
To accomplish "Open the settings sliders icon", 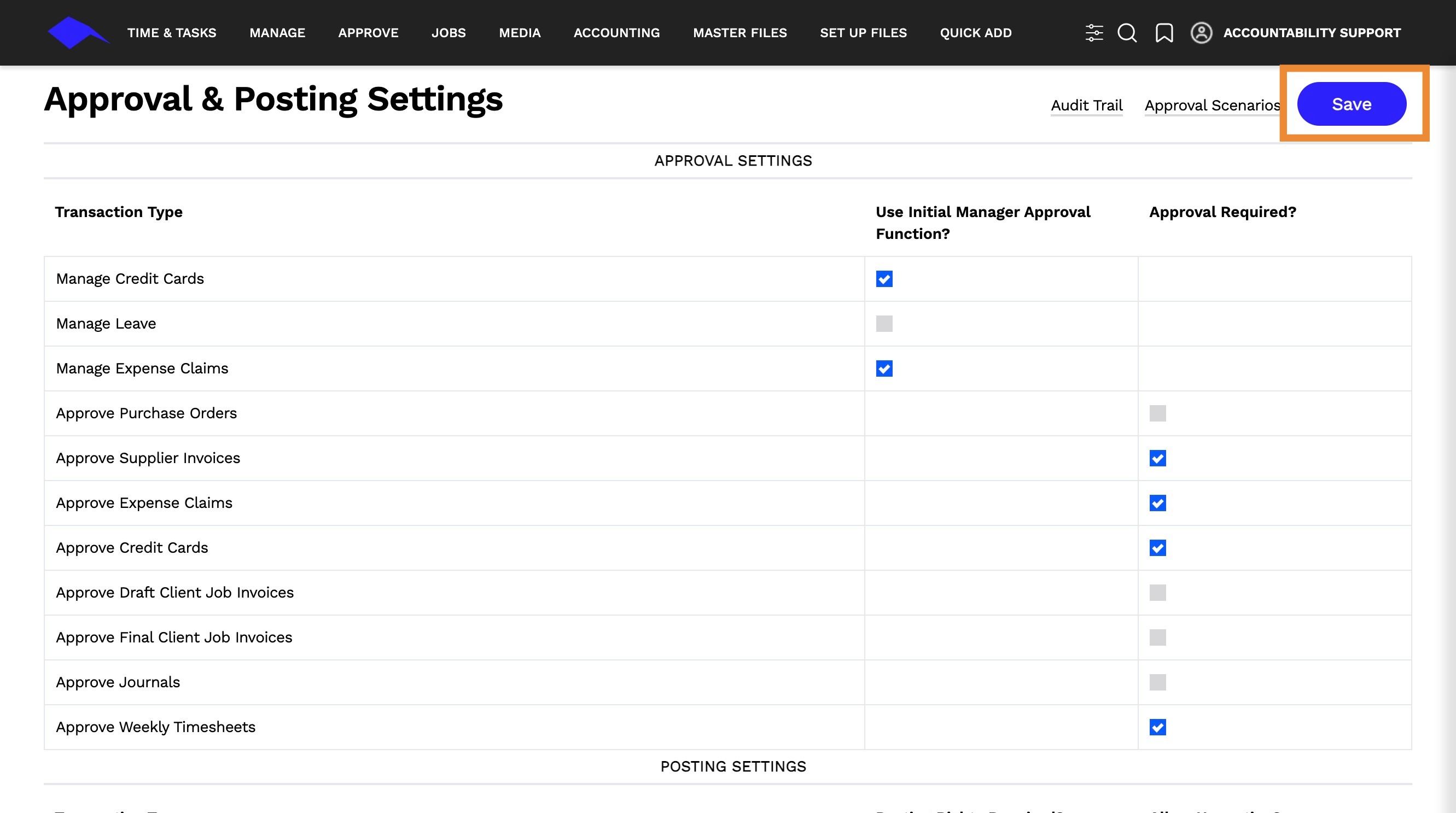I will pyautogui.click(x=1094, y=33).
